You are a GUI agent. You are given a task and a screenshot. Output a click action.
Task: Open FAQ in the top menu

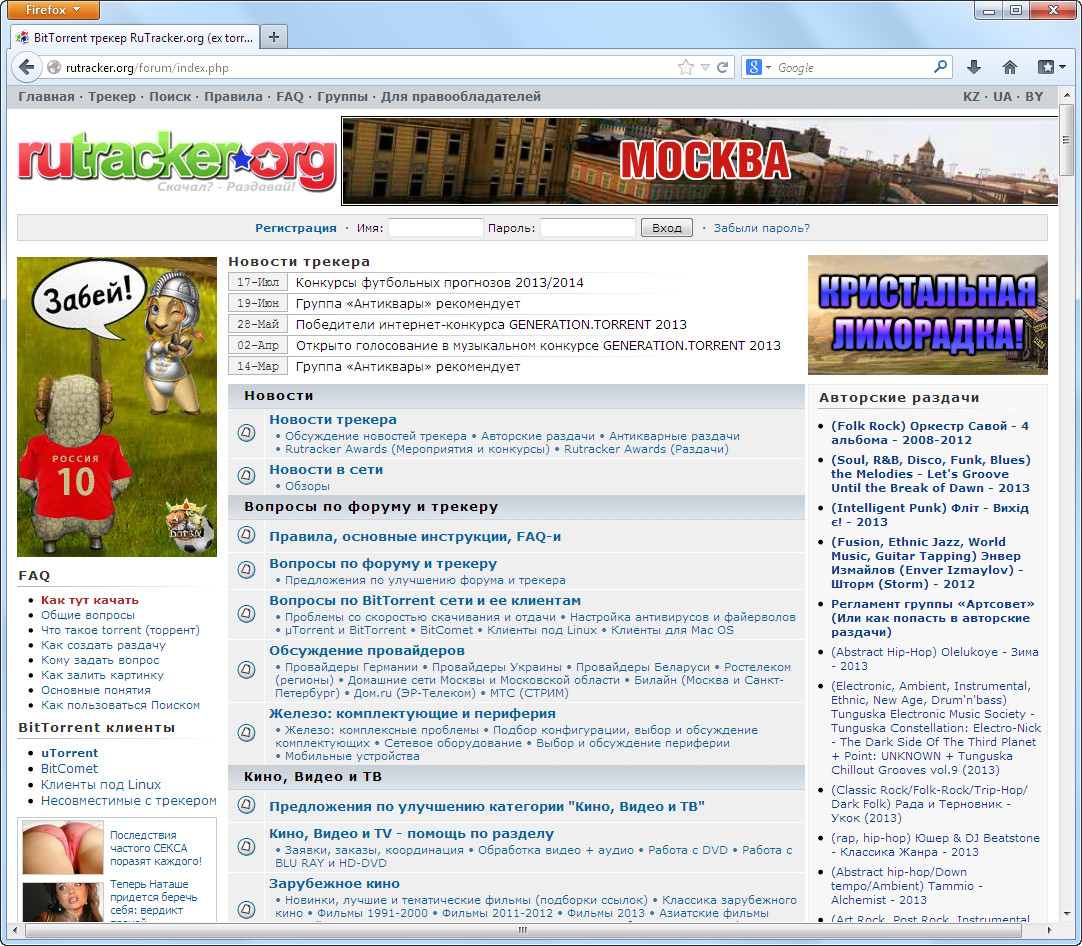290,97
